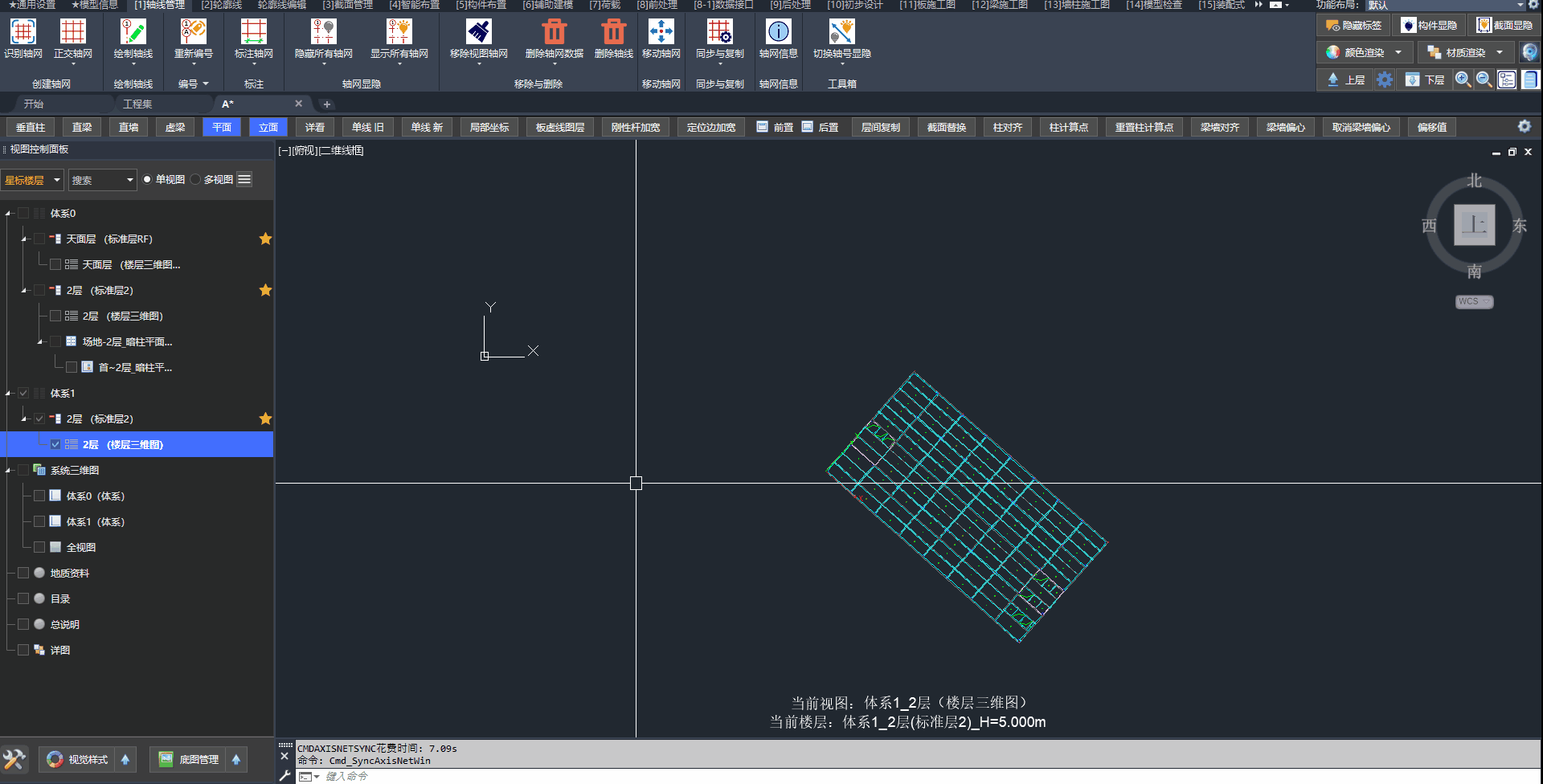Screen dimensions: 1543x784
Task: Select the 正交轴网 orthogonal grid tool
Action: click(x=72, y=32)
